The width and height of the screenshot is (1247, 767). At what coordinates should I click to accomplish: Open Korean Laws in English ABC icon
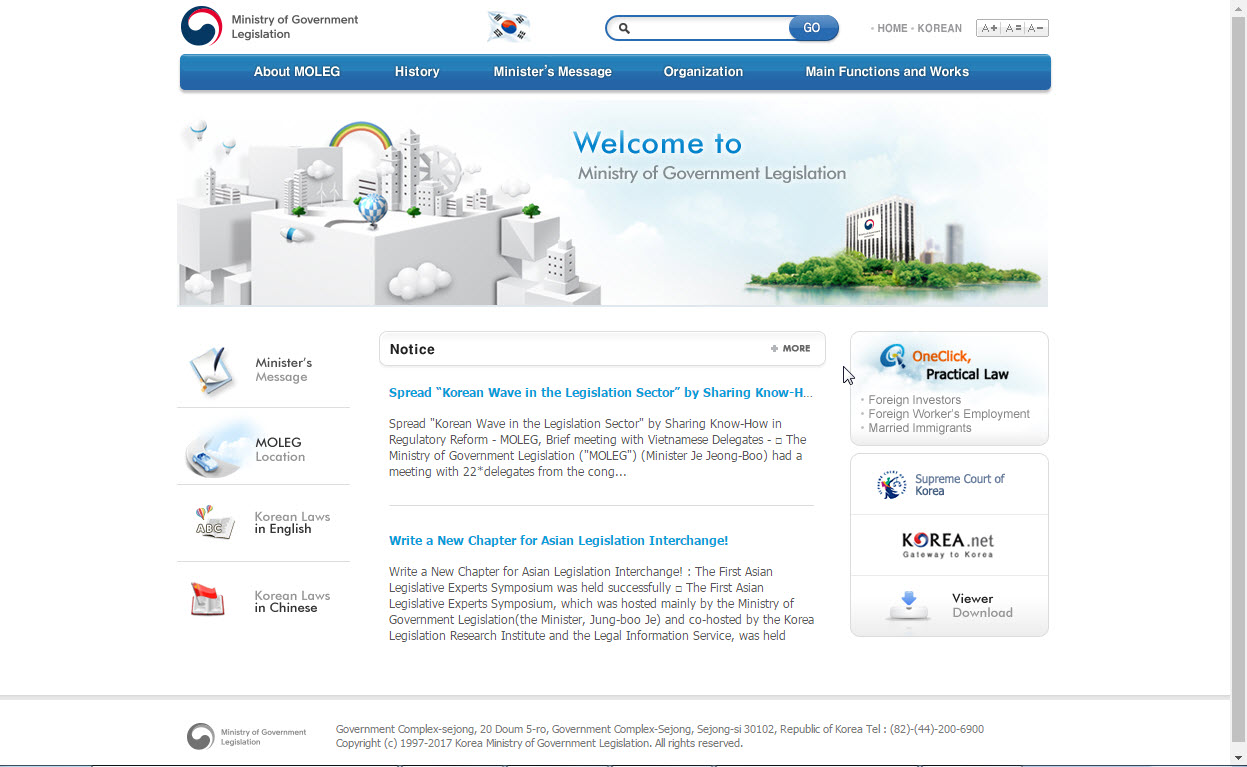click(212, 523)
